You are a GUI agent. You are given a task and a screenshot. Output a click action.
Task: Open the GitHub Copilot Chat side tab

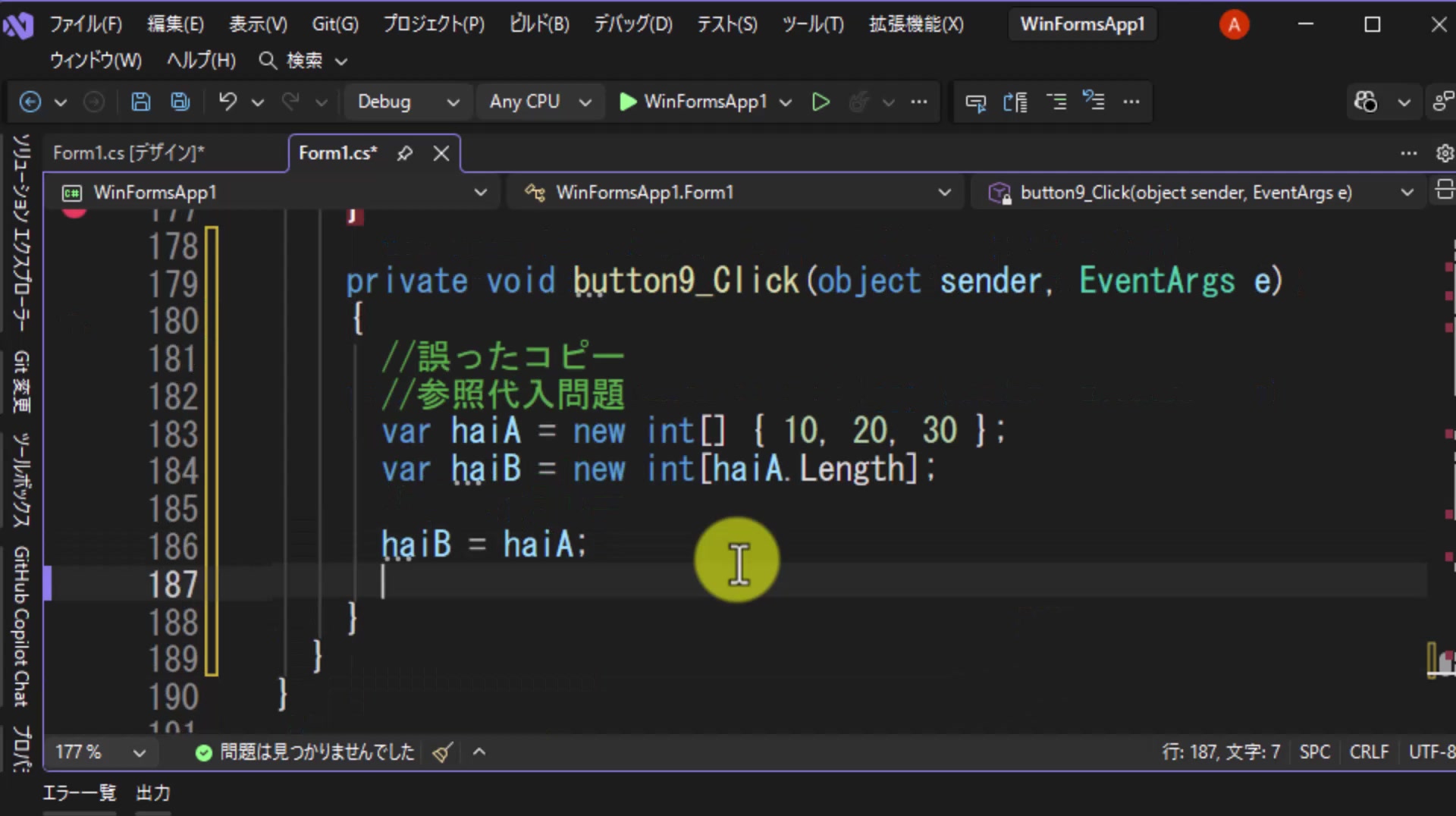21,626
